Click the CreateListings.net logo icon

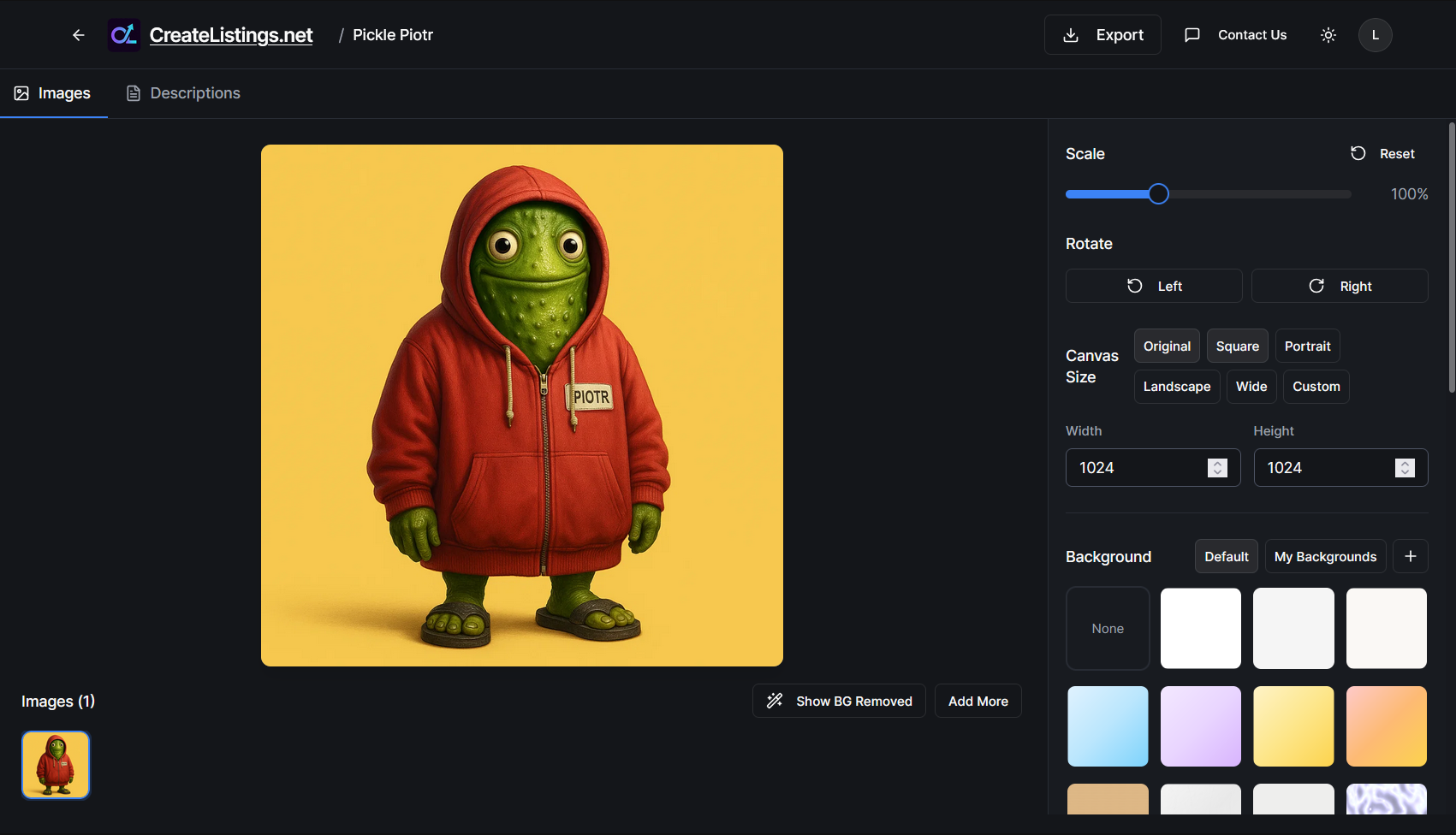(x=124, y=34)
